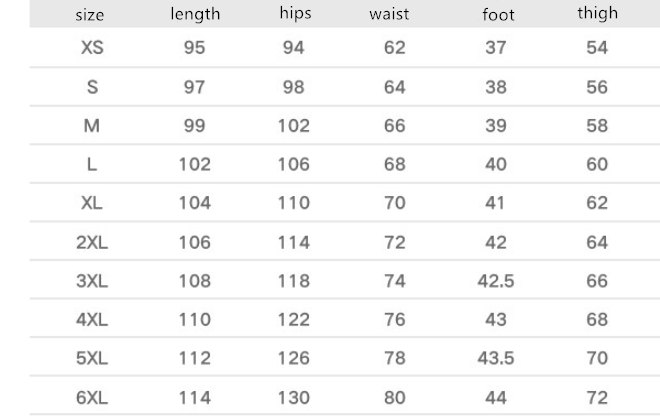Click the waist value for size XL
The image size is (660, 419).
pos(395,202)
